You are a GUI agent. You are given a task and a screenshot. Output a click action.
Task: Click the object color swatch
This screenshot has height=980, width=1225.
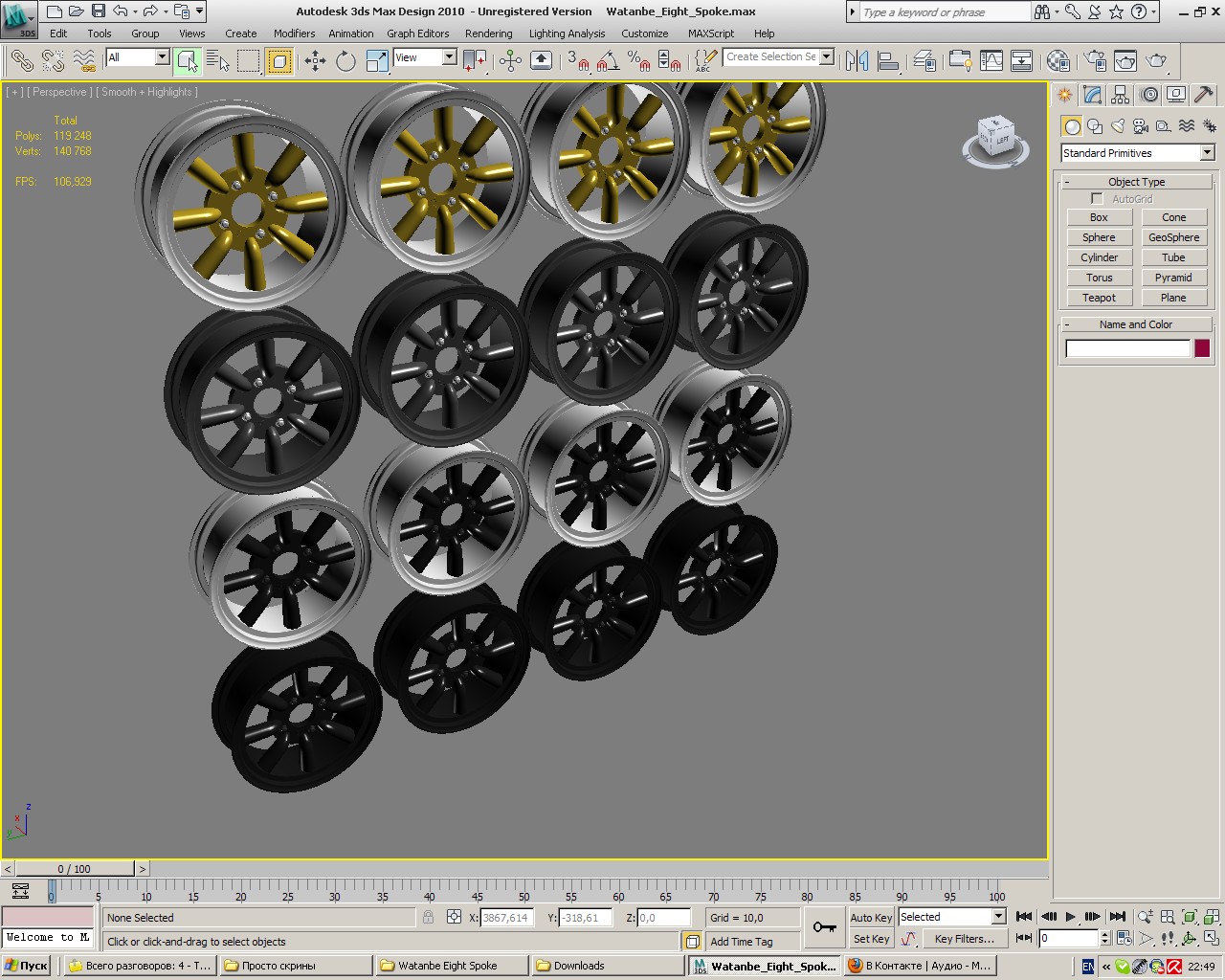tap(1202, 348)
